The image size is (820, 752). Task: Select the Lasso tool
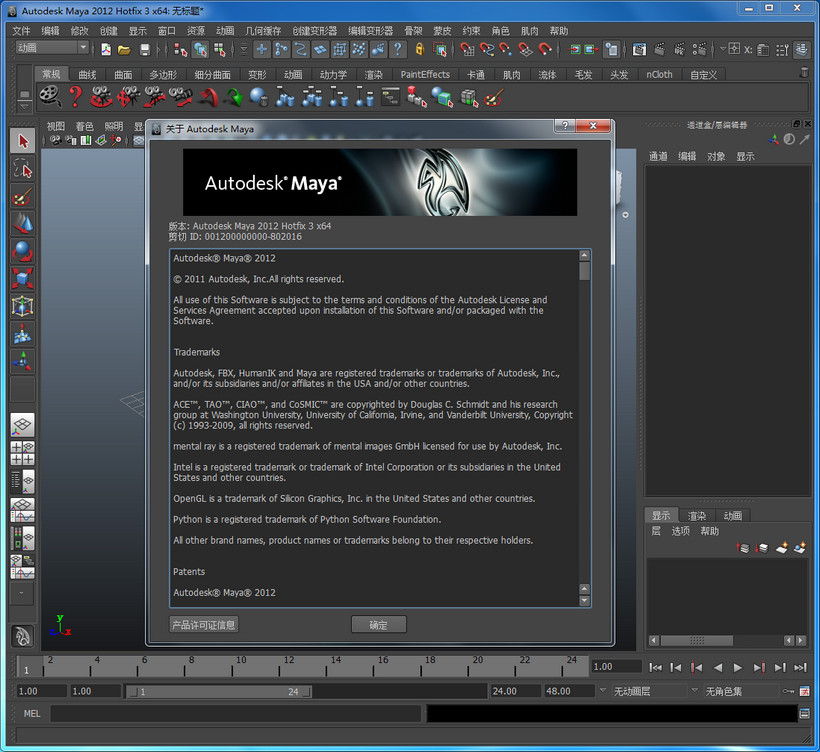coord(22,169)
